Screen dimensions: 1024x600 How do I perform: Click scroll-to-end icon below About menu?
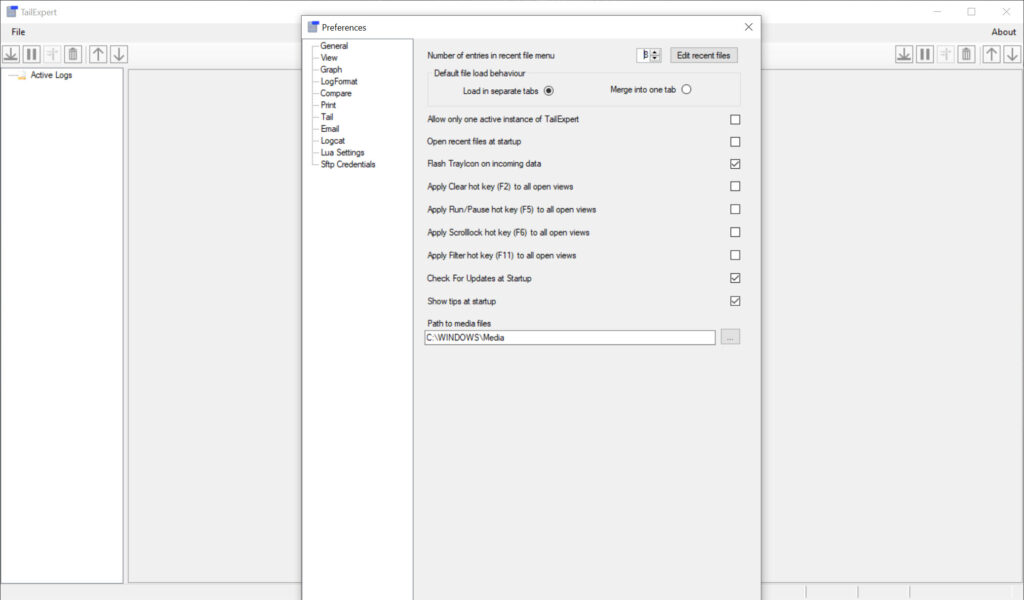[904, 54]
